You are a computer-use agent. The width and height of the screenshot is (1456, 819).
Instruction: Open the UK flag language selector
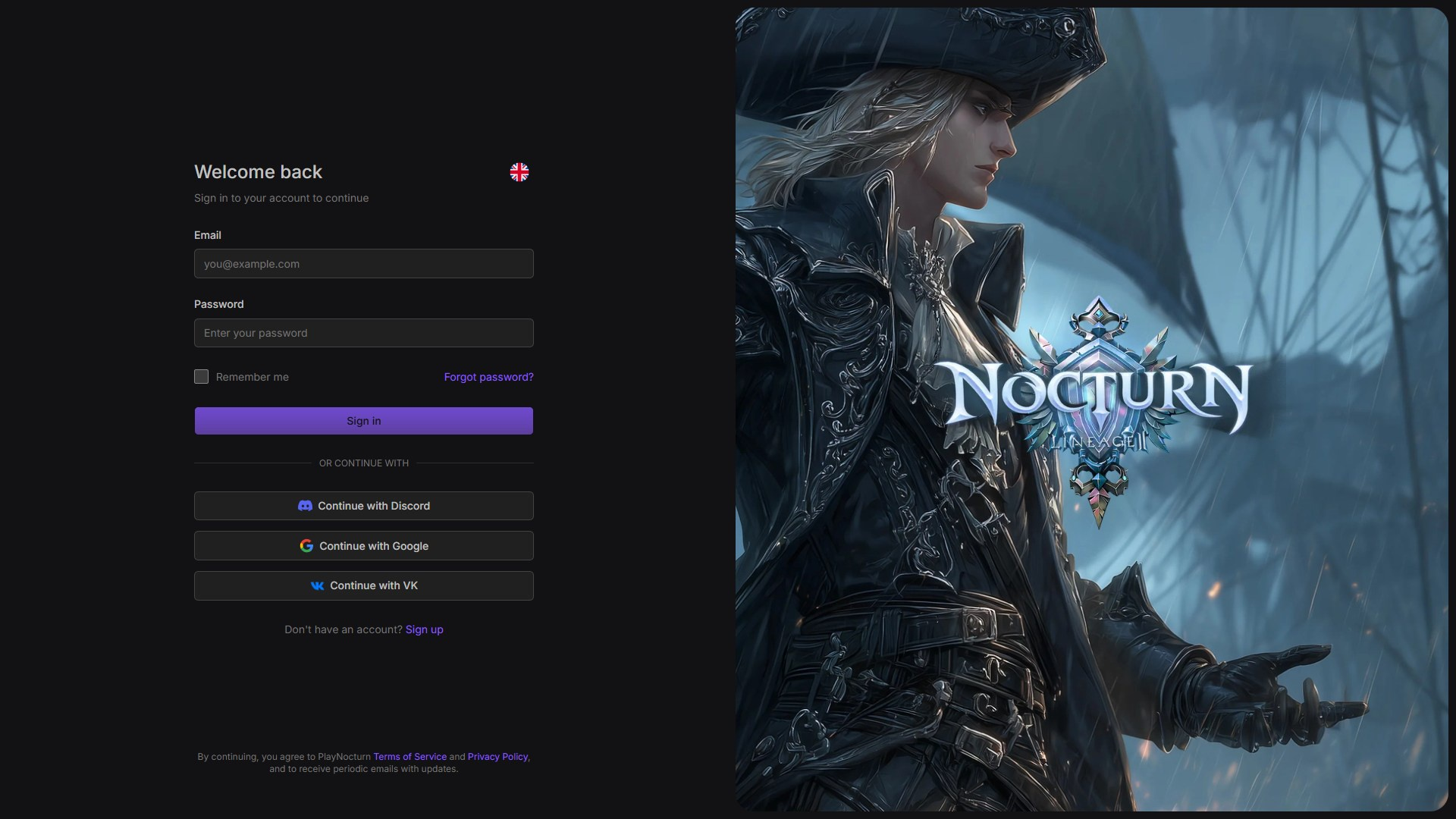[x=519, y=172]
